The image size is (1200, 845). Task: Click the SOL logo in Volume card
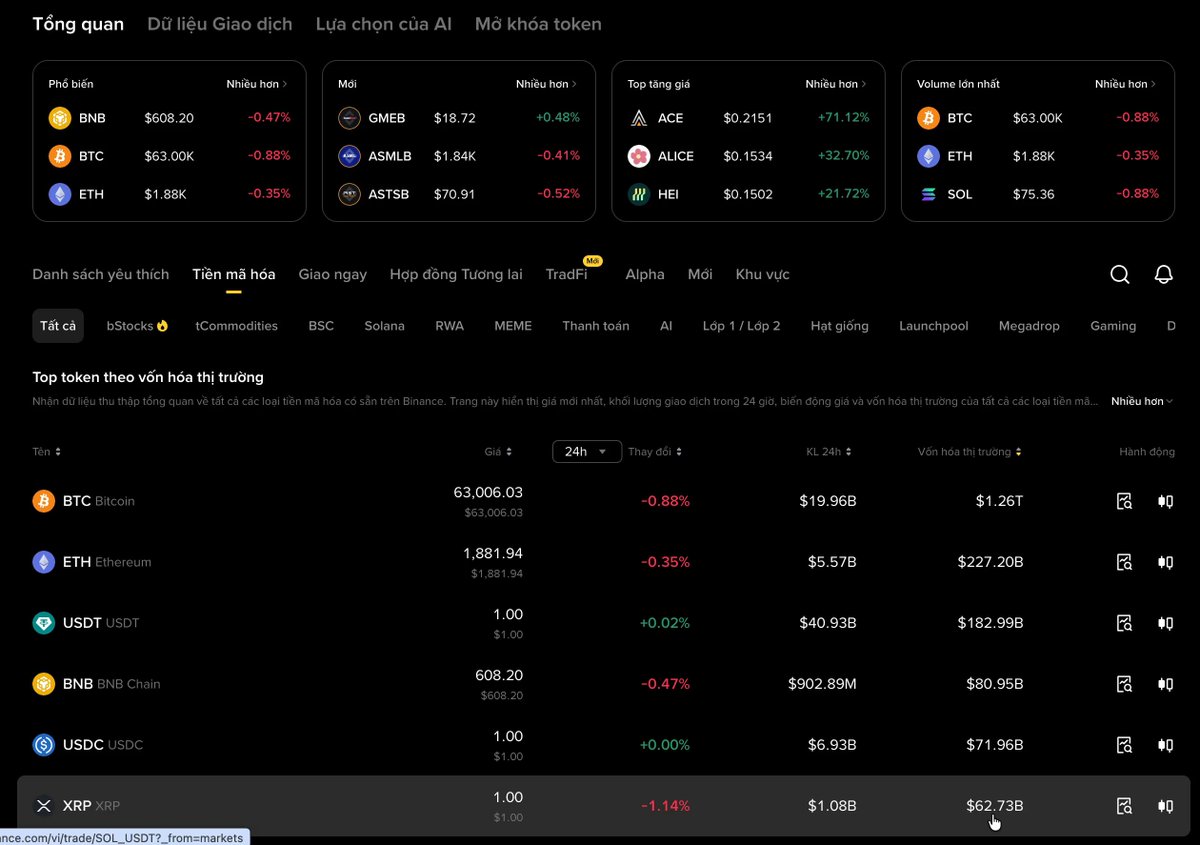tap(929, 194)
